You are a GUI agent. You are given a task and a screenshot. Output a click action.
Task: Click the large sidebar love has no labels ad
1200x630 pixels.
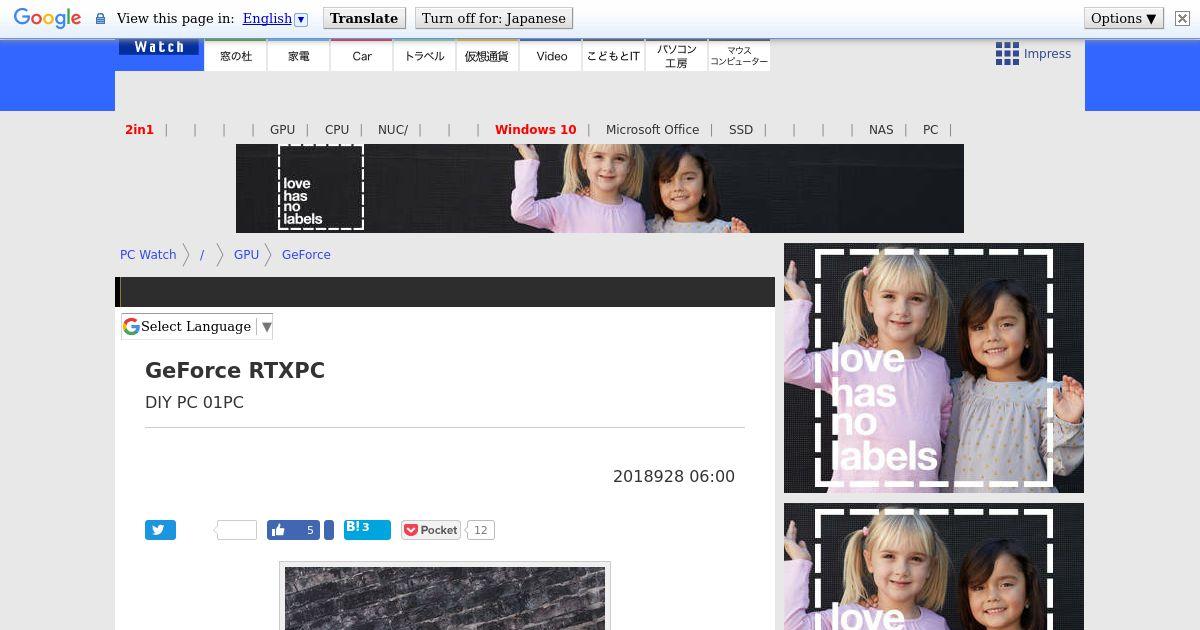934,368
